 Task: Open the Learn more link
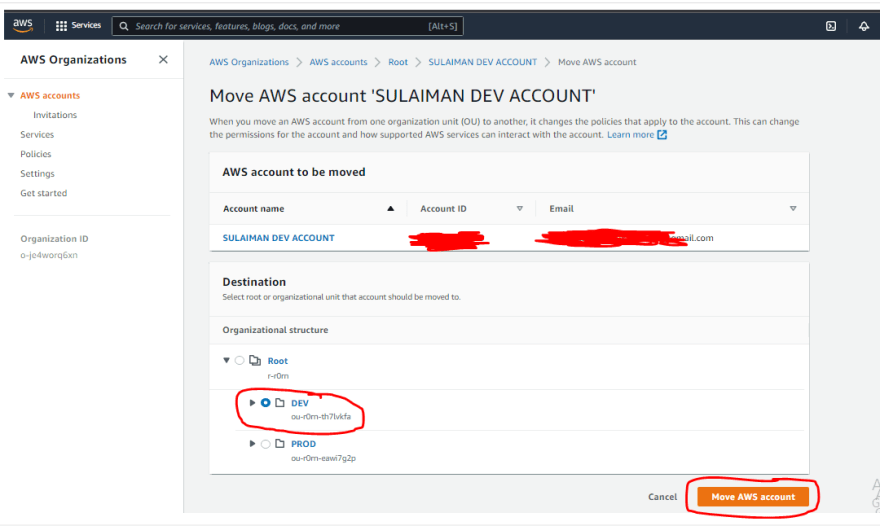click(630, 135)
